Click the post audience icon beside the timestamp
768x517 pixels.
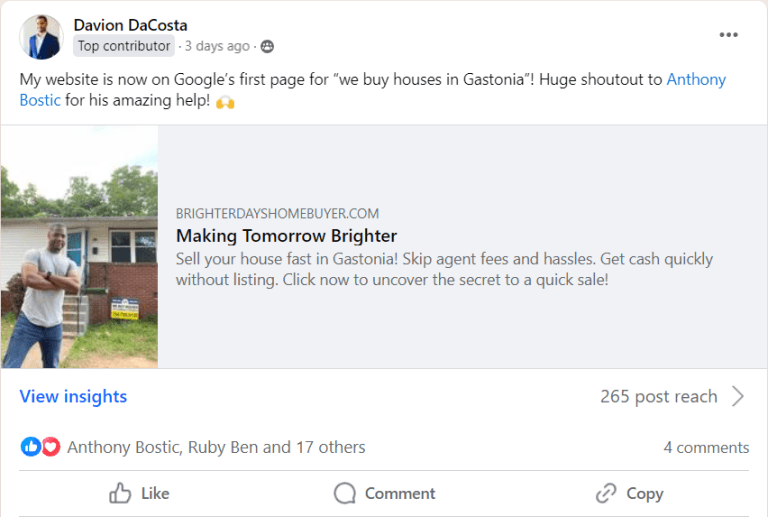click(267, 46)
